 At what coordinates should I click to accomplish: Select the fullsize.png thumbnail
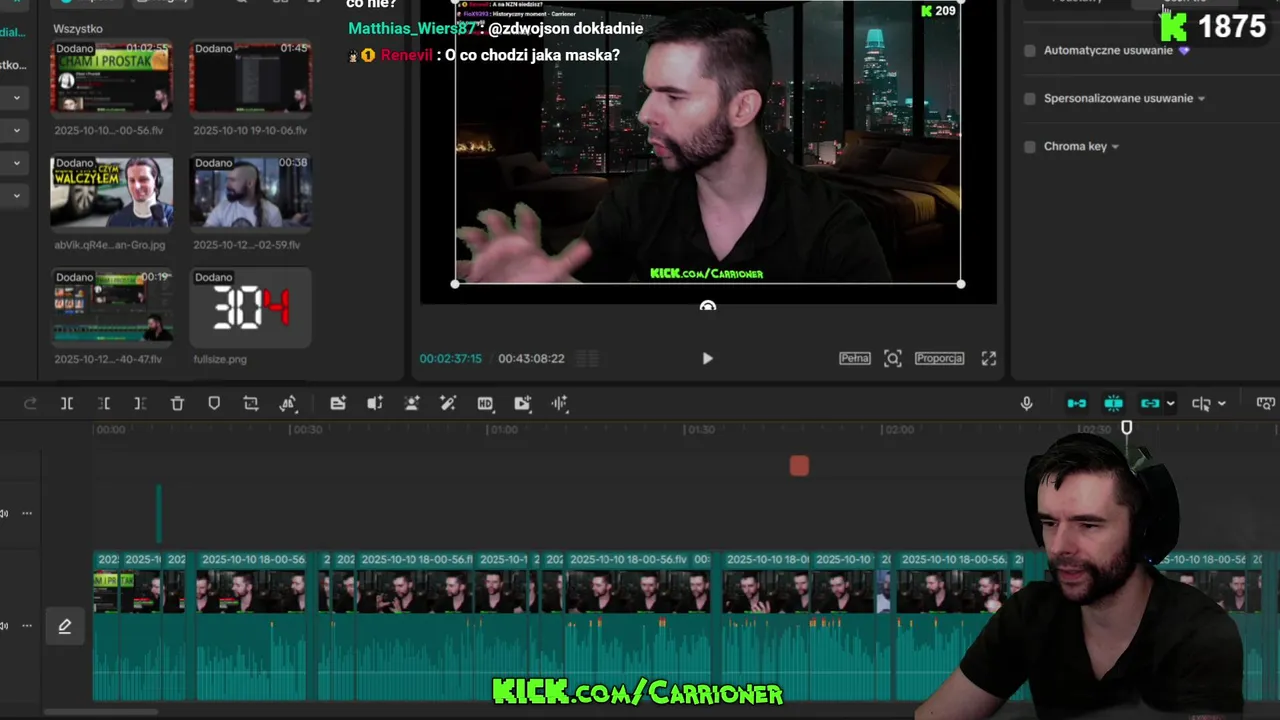coord(251,306)
